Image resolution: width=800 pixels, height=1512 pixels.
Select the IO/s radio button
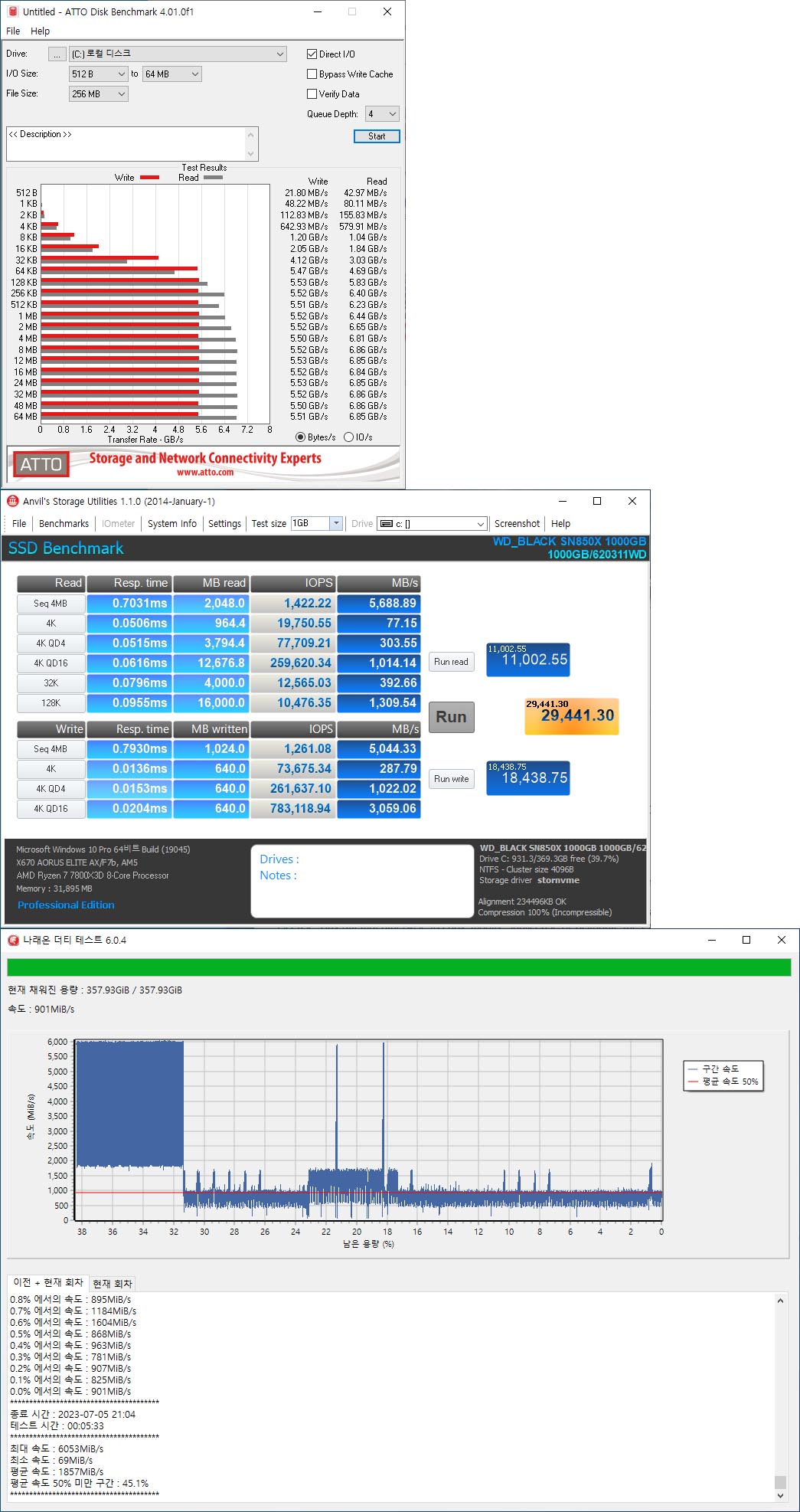point(348,437)
